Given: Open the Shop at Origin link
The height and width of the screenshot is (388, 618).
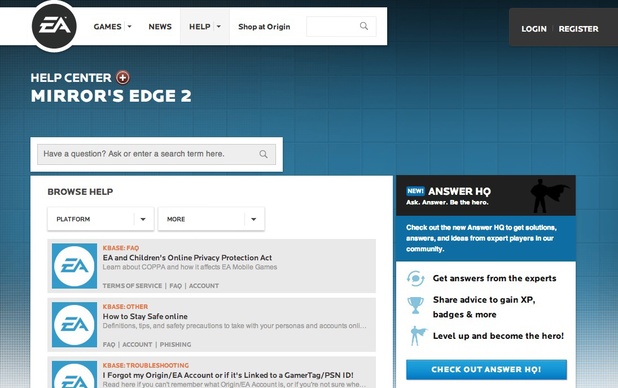Looking at the screenshot, I should coord(264,26).
